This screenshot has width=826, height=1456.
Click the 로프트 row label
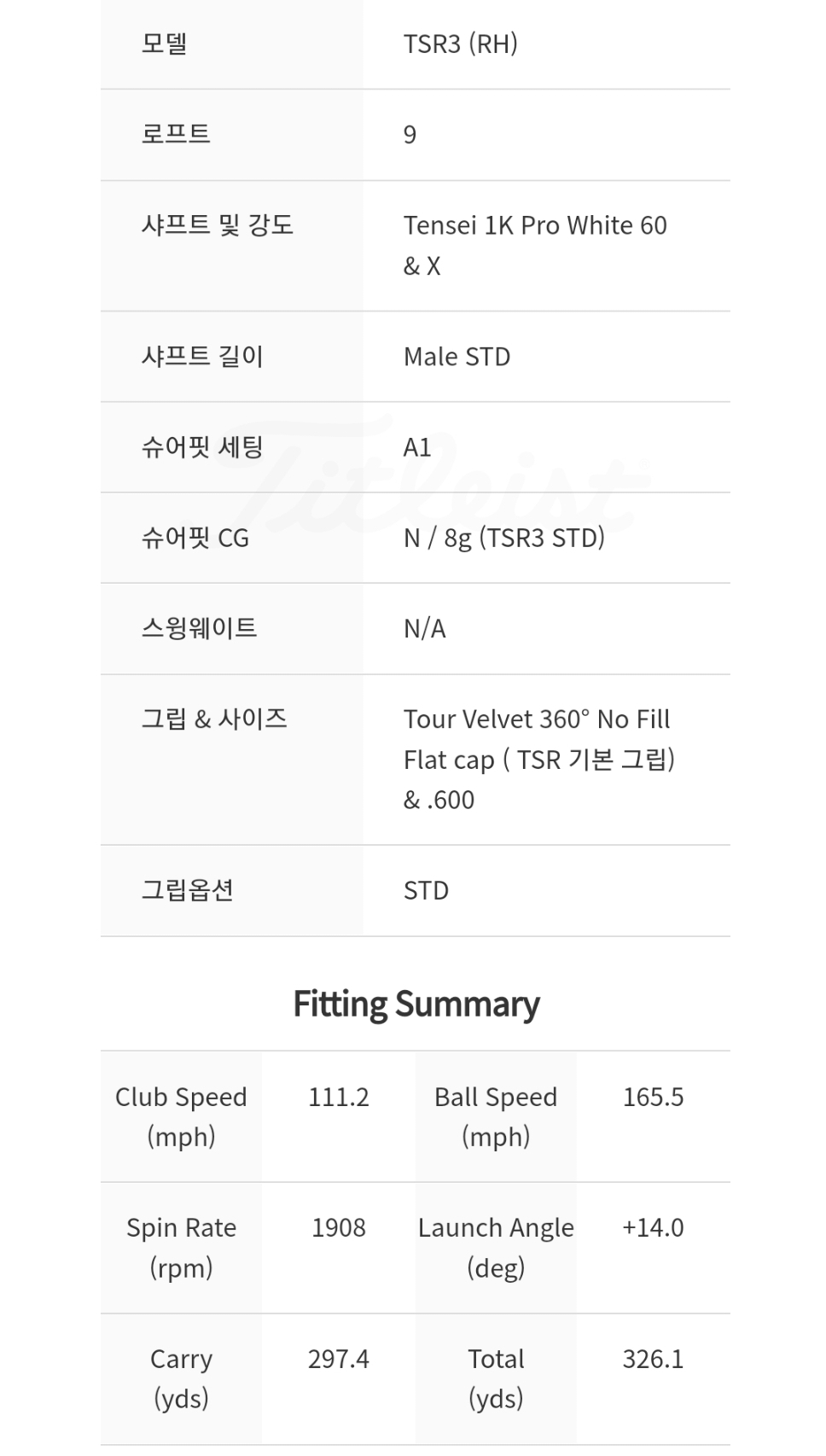pos(175,134)
